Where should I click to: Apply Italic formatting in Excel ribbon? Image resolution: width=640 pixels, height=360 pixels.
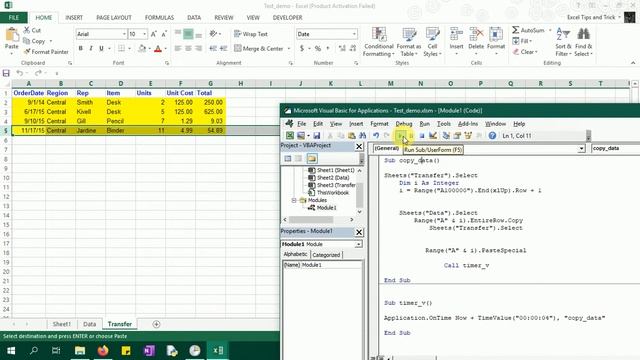91,49
